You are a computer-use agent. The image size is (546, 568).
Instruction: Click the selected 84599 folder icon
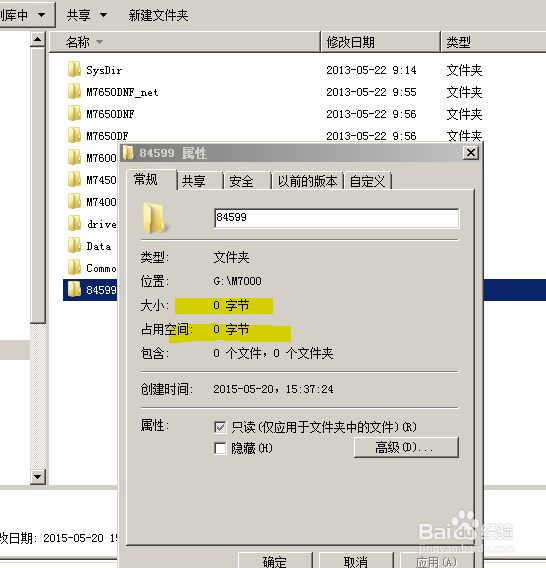coord(74,289)
